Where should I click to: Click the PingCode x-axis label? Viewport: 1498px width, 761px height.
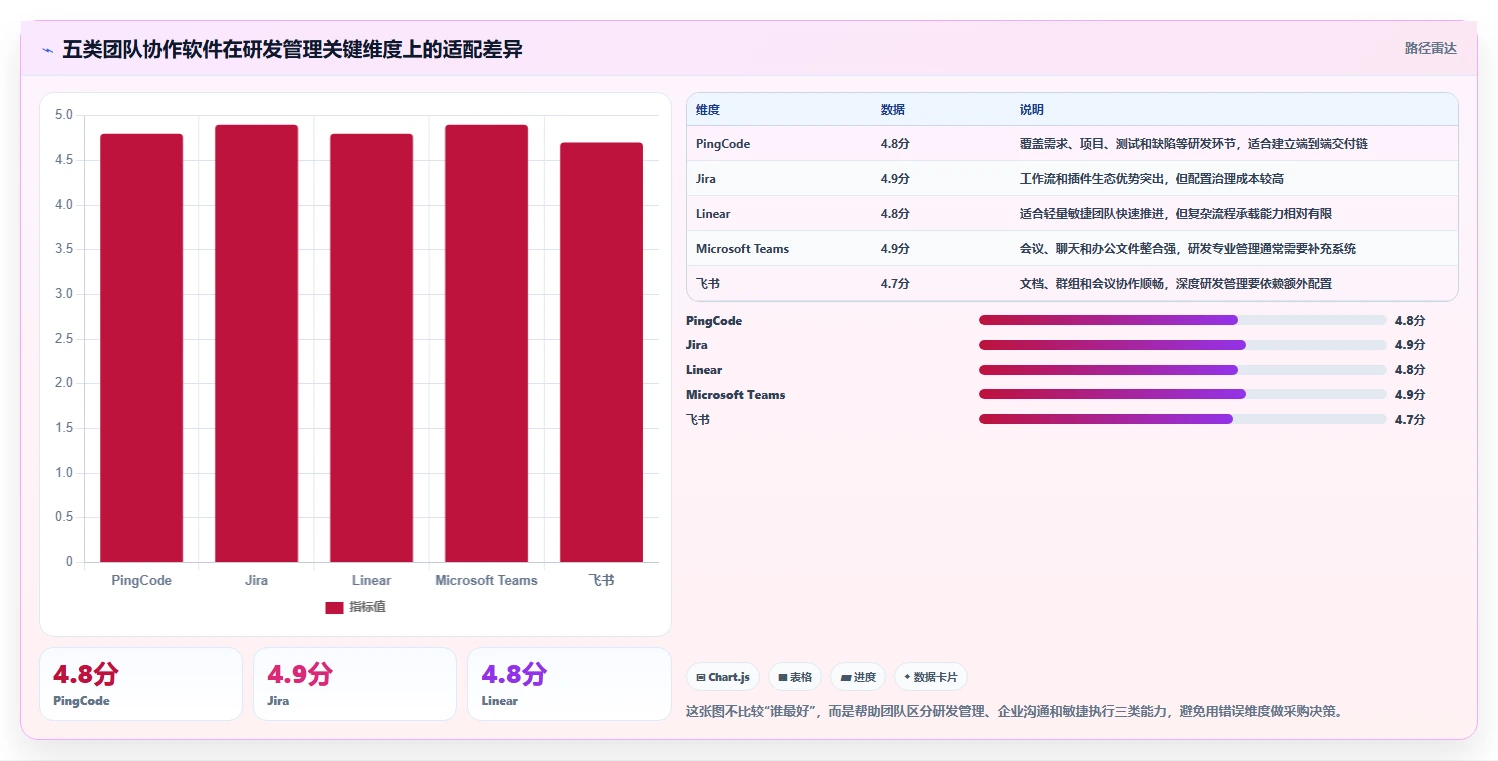(x=141, y=581)
